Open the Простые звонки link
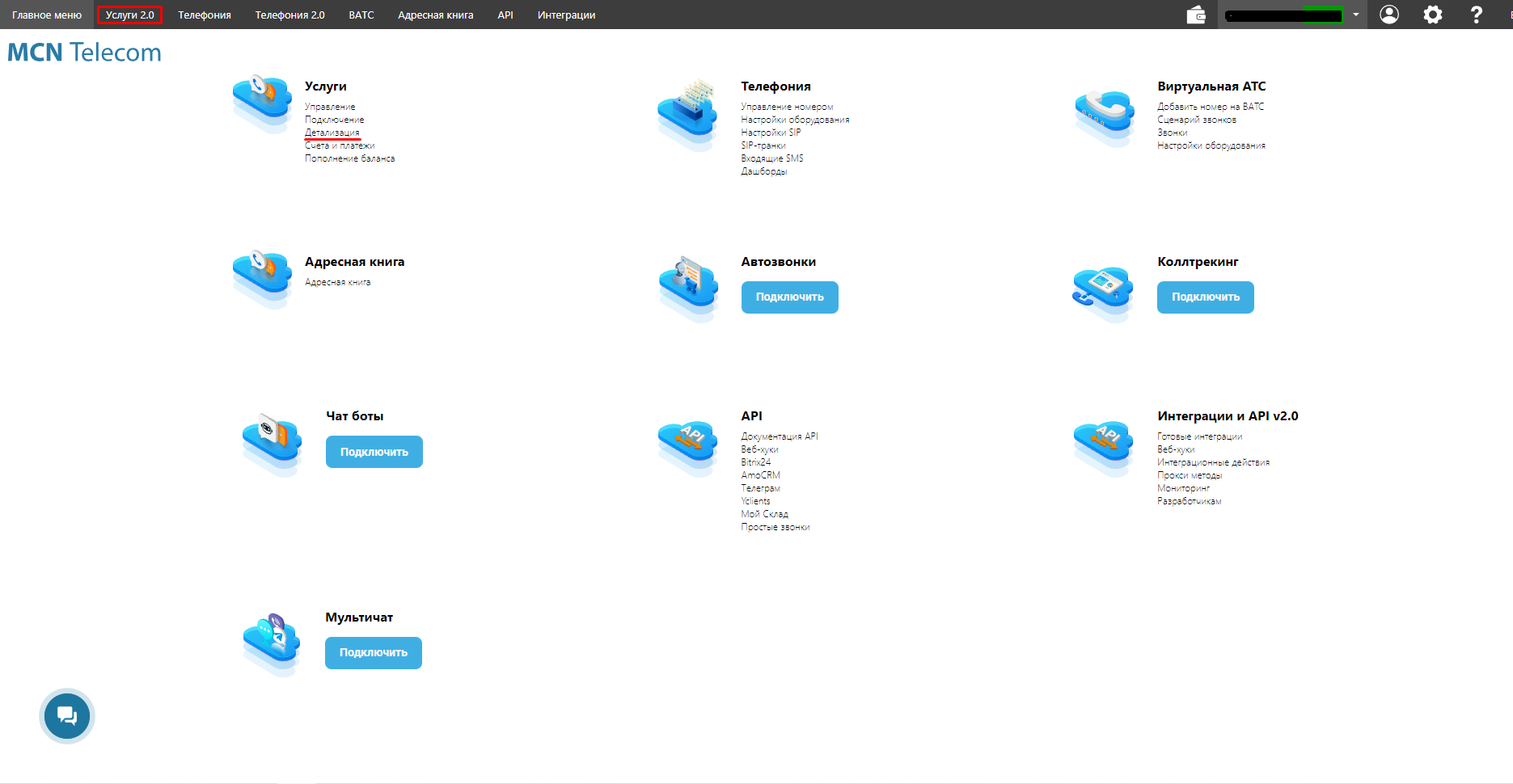 [x=776, y=527]
